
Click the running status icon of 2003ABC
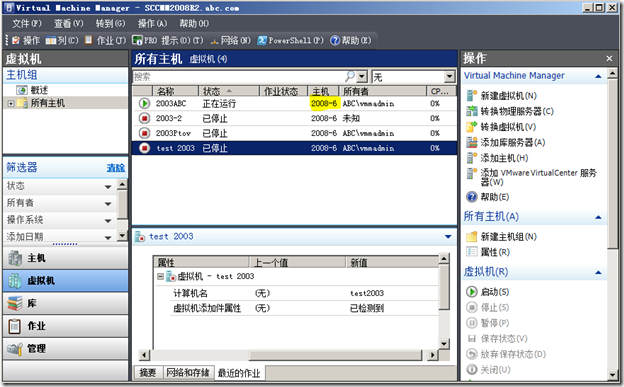(x=144, y=104)
